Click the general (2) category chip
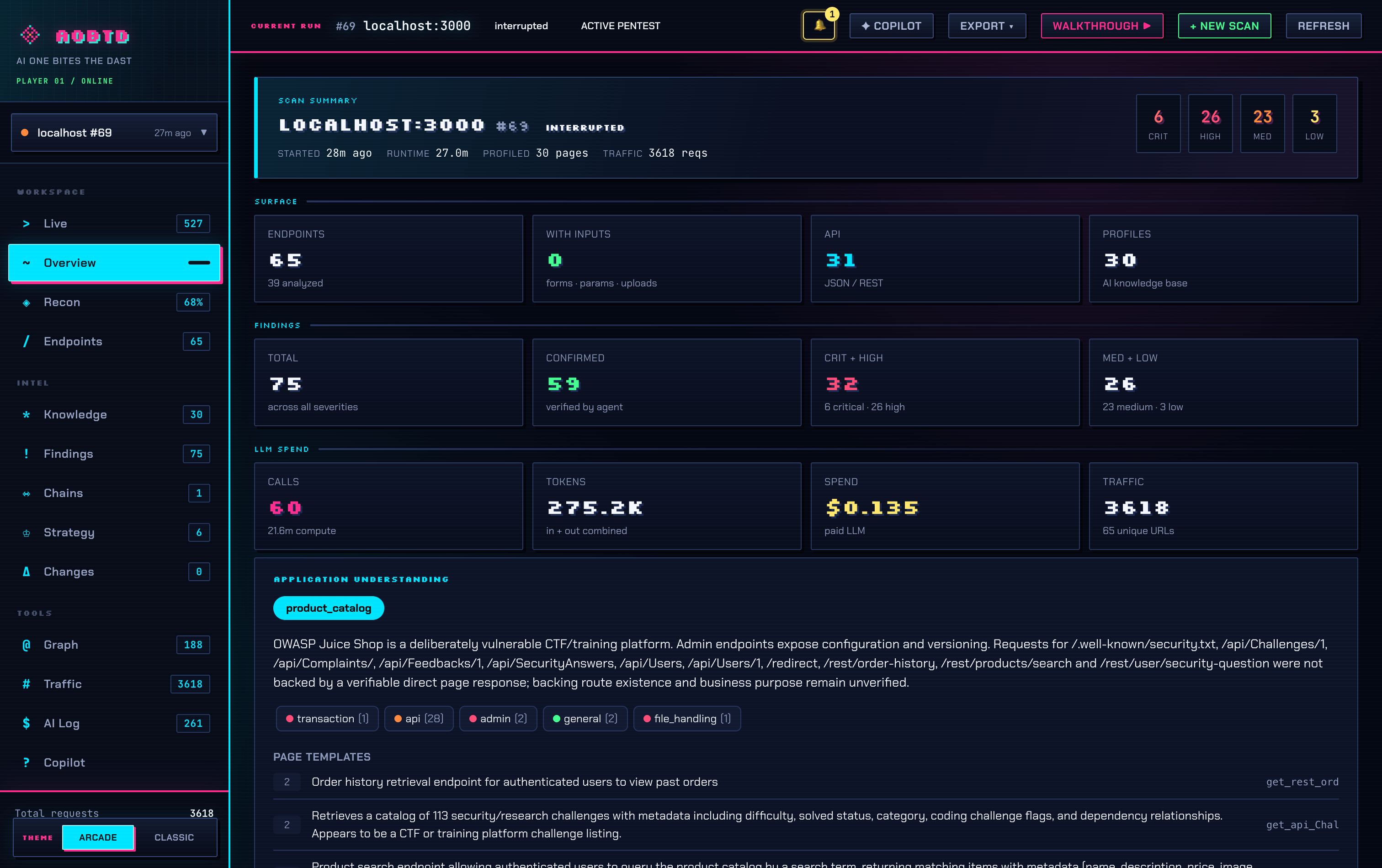Image resolution: width=1382 pixels, height=868 pixels. click(585, 719)
